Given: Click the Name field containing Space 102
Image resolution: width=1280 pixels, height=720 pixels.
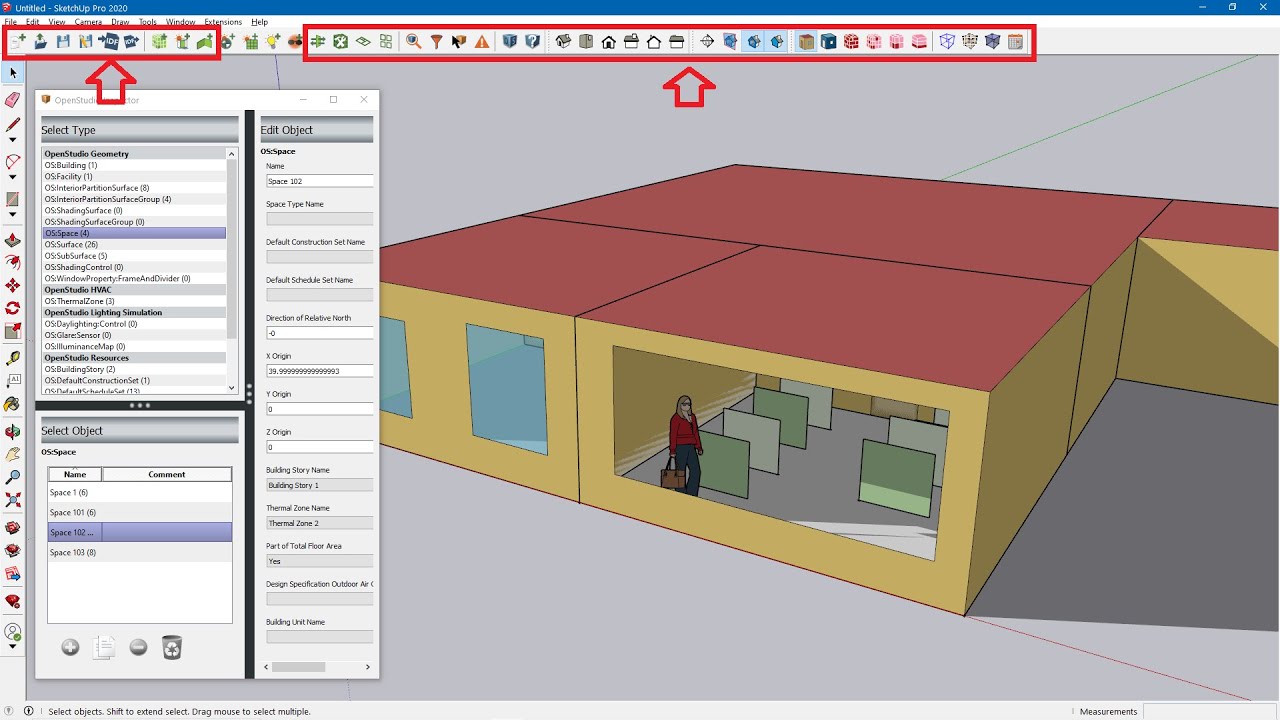Looking at the screenshot, I should 319,181.
